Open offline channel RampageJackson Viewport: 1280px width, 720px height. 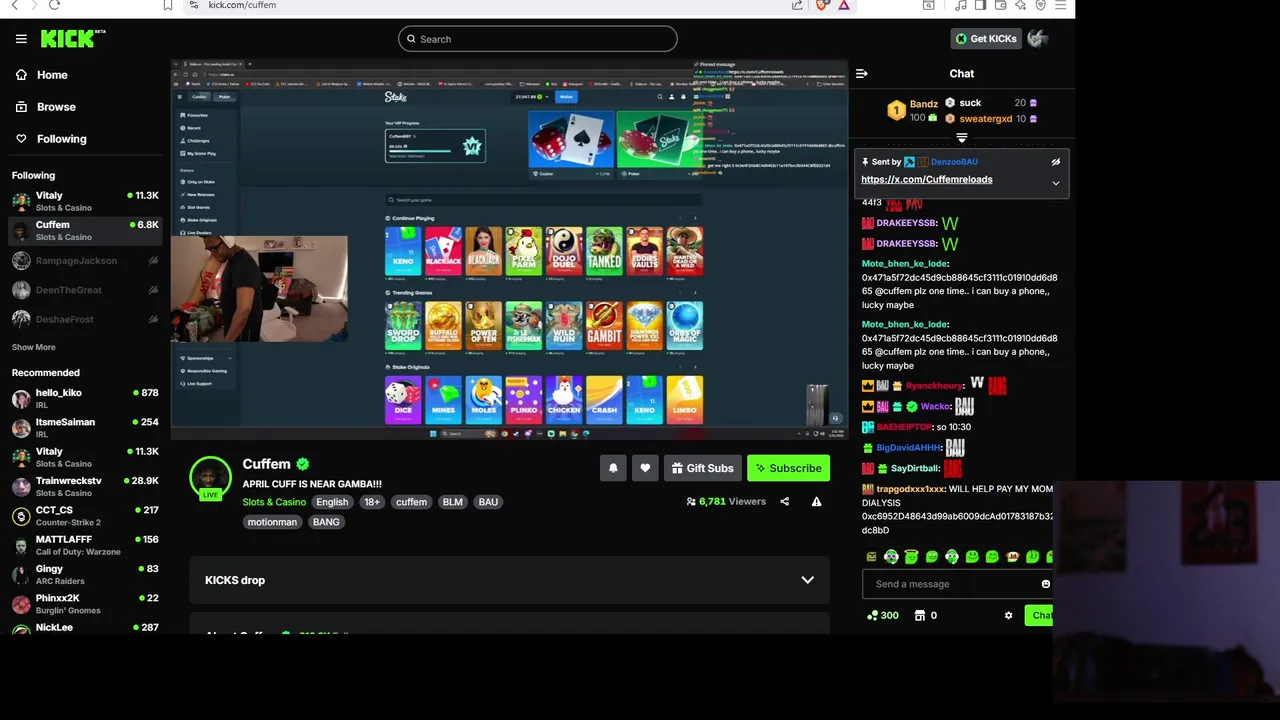[x=84, y=261]
